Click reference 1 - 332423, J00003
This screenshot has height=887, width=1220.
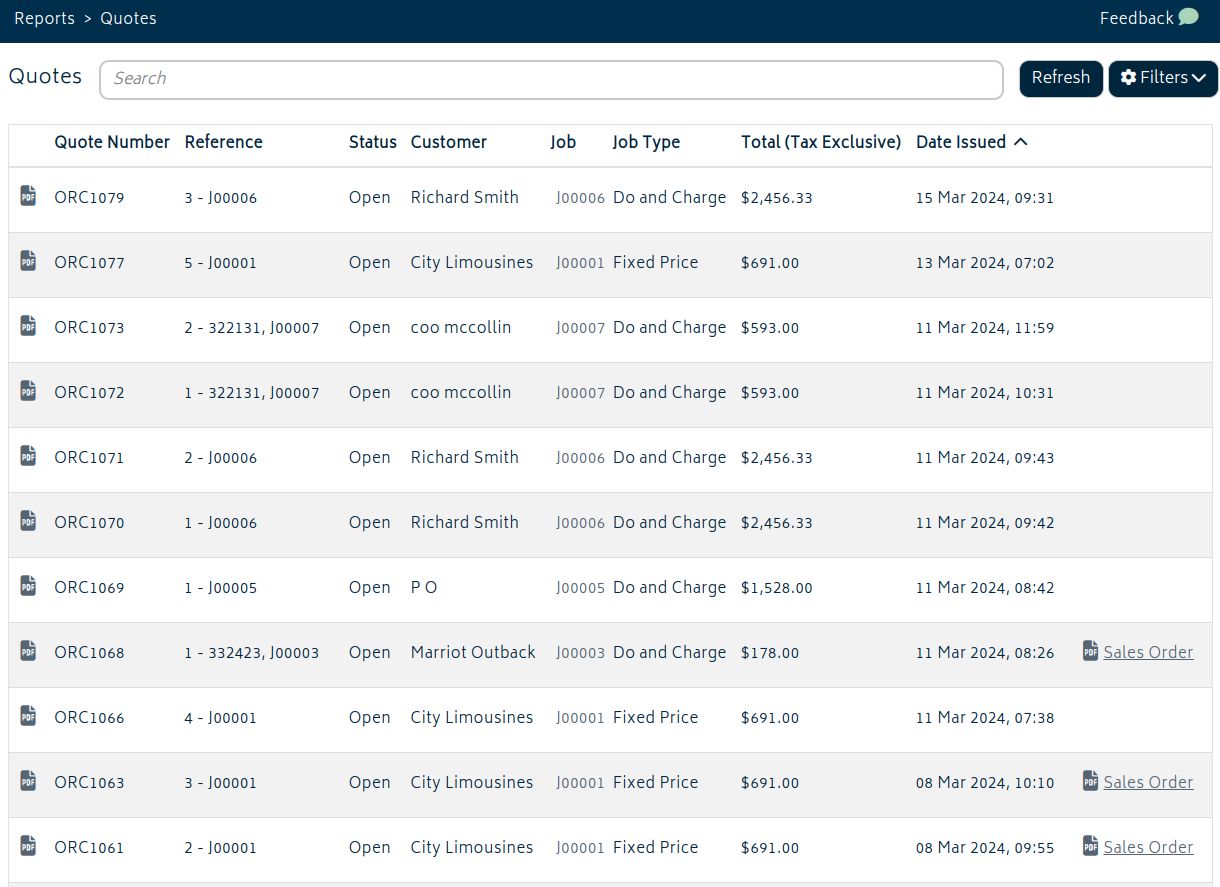252,653
